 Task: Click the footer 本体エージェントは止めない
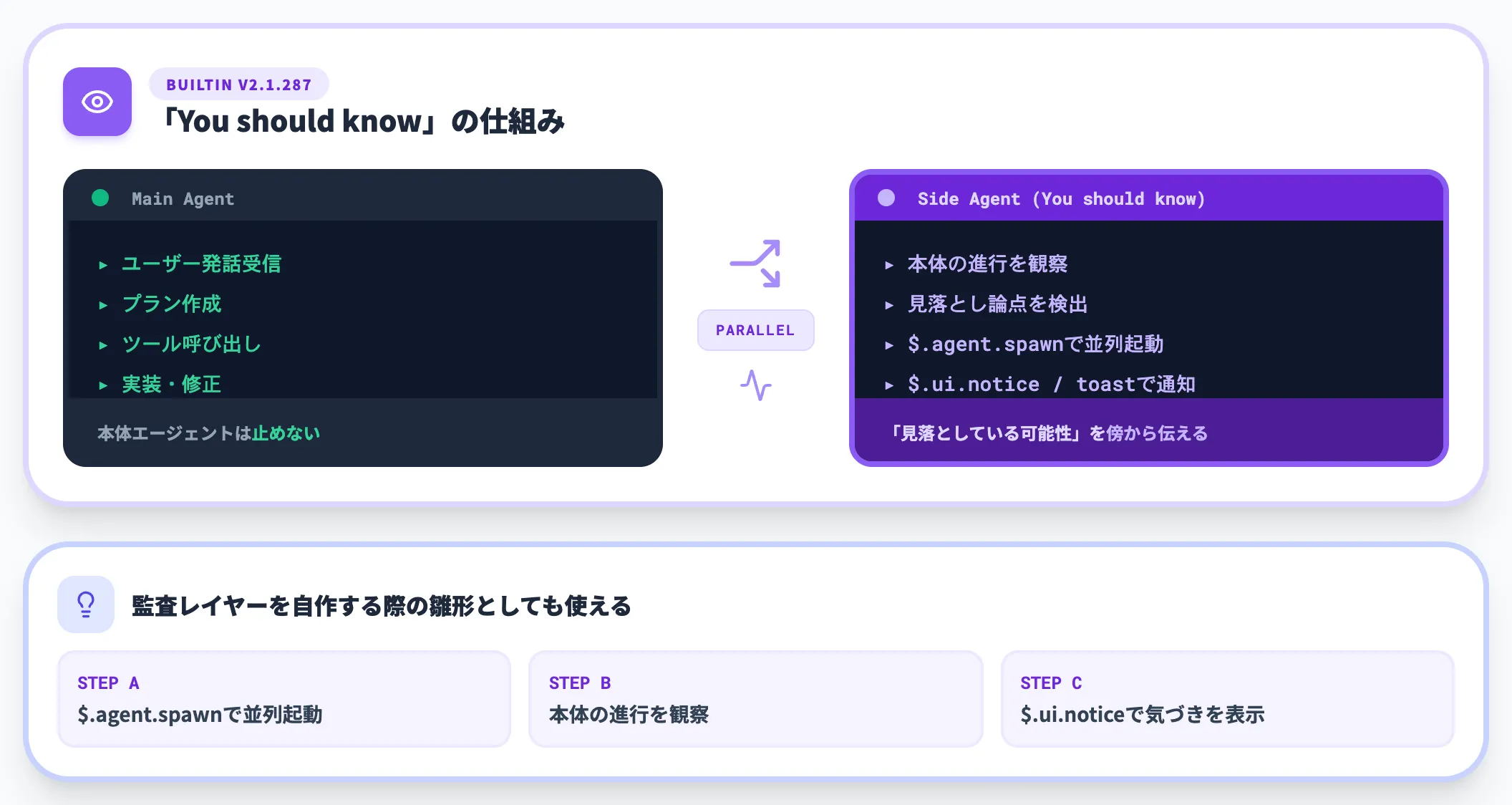208,433
